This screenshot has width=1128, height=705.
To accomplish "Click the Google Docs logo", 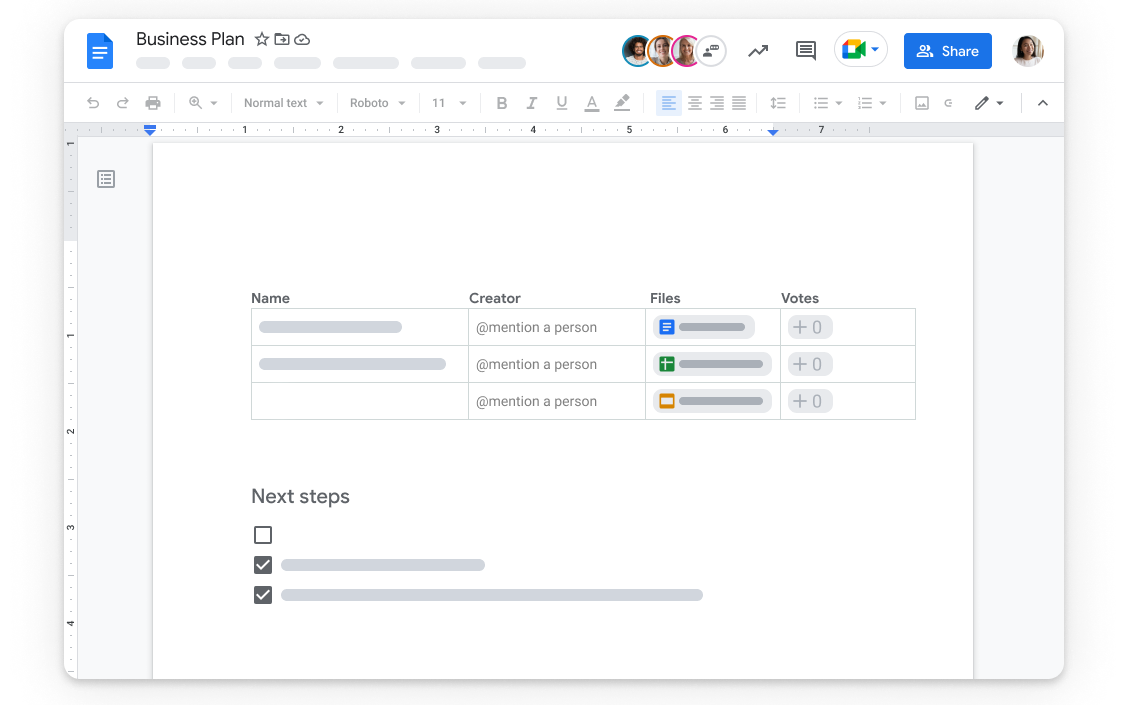I will (x=99, y=50).
